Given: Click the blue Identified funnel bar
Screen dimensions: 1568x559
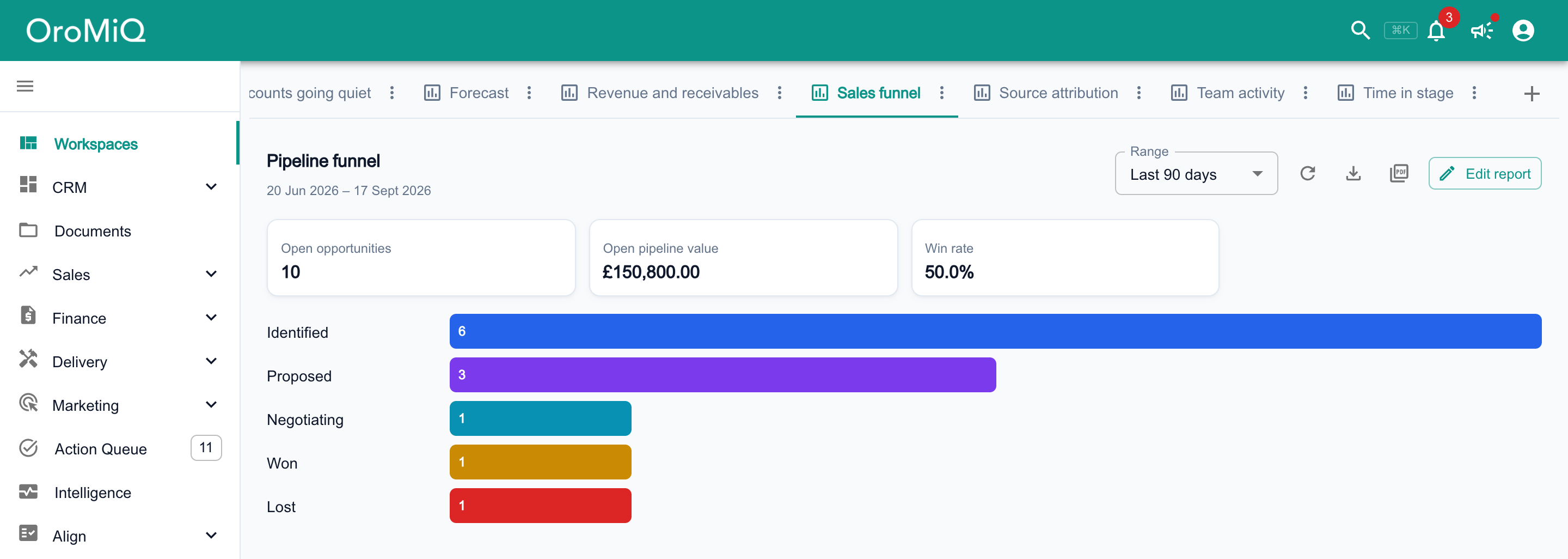Looking at the screenshot, I should click(x=995, y=331).
